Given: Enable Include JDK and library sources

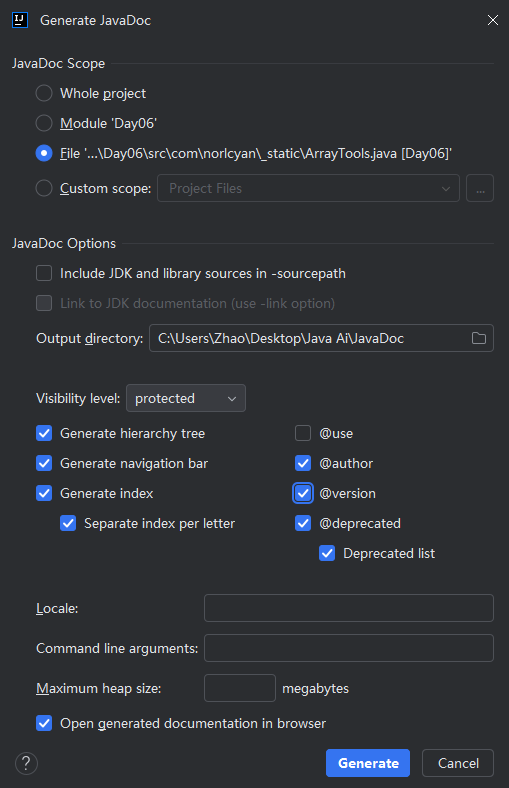Looking at the screenshot, I should pos(44,273).
